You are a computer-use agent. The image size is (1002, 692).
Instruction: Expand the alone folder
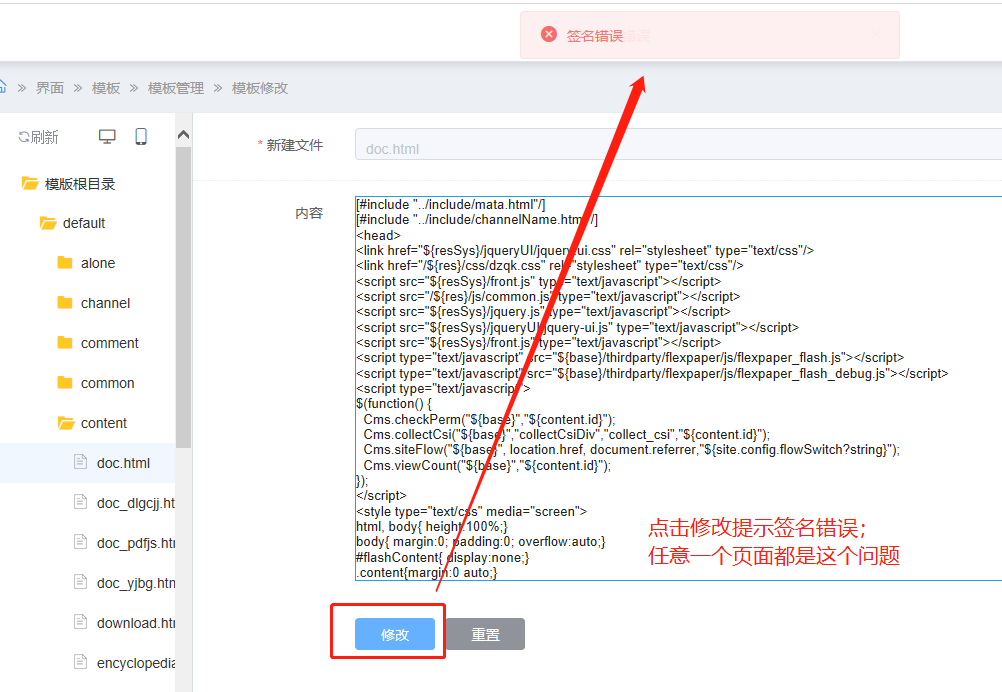pos(98,263)
